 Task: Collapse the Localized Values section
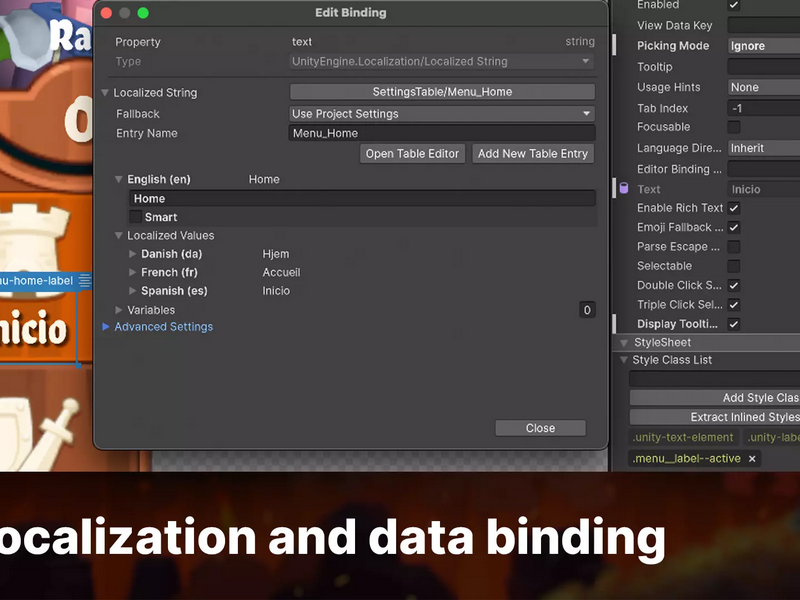pos(118,236)
